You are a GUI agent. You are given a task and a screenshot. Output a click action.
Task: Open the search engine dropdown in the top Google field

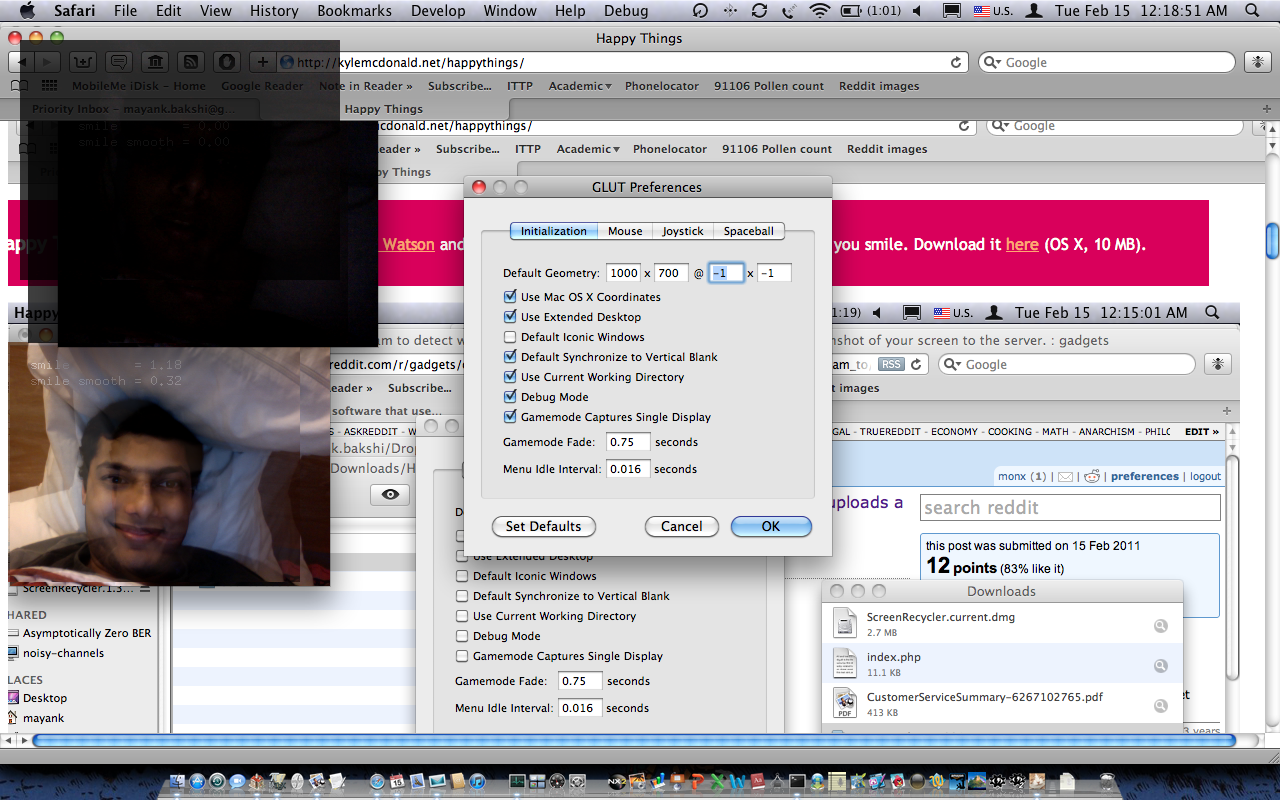pos(992,62)
